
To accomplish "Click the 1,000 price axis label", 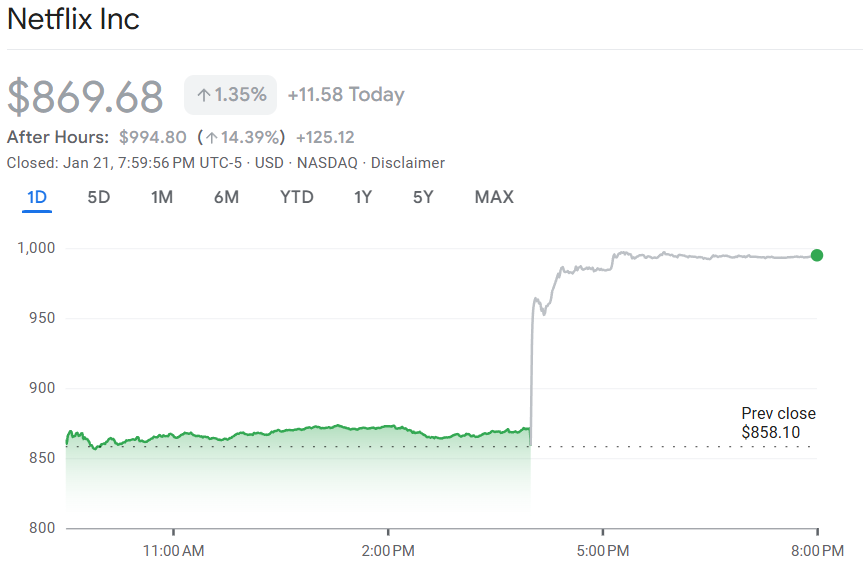I will 37,248.
